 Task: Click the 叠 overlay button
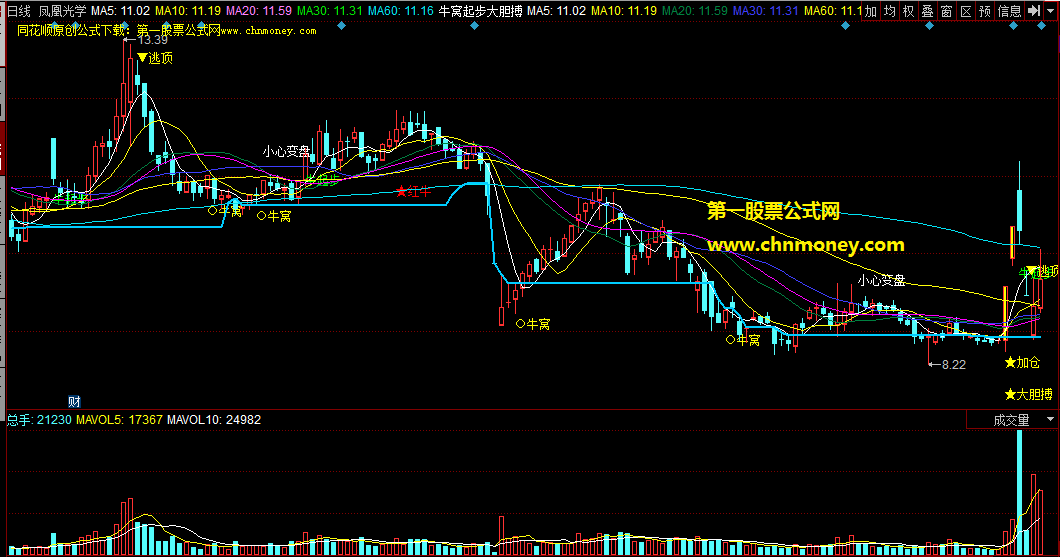[928, 11]
